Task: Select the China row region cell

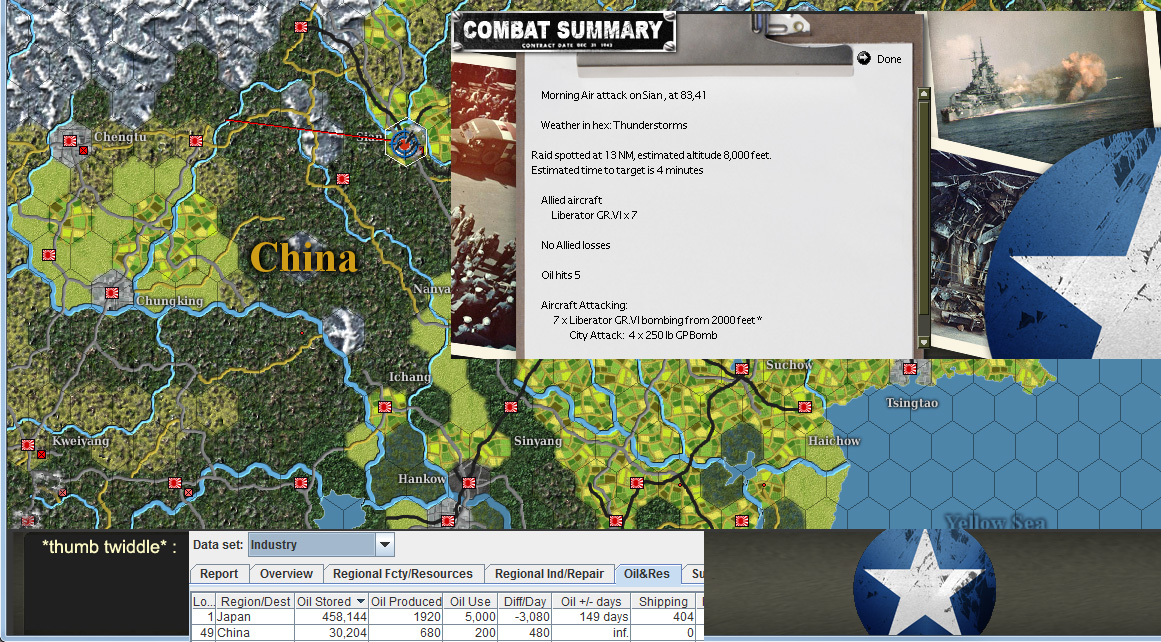Action: 255,633
